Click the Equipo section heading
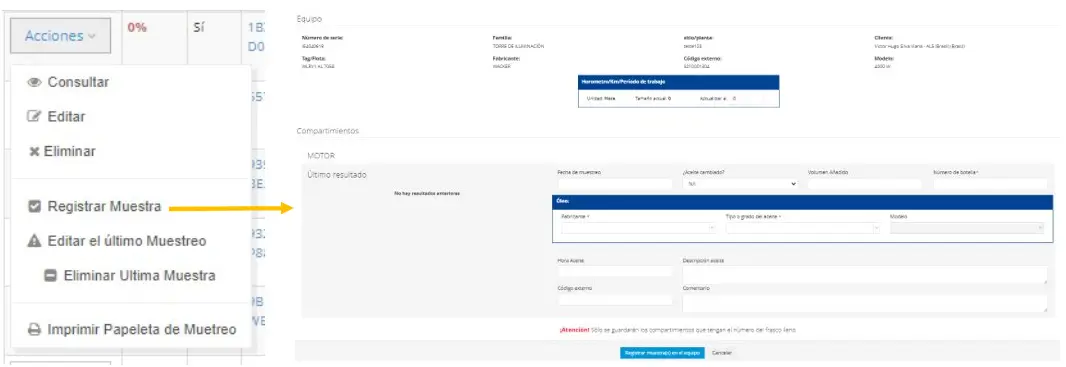This screenshot has width=1066, height=367. pyautogui.click(x=309, y=19)
